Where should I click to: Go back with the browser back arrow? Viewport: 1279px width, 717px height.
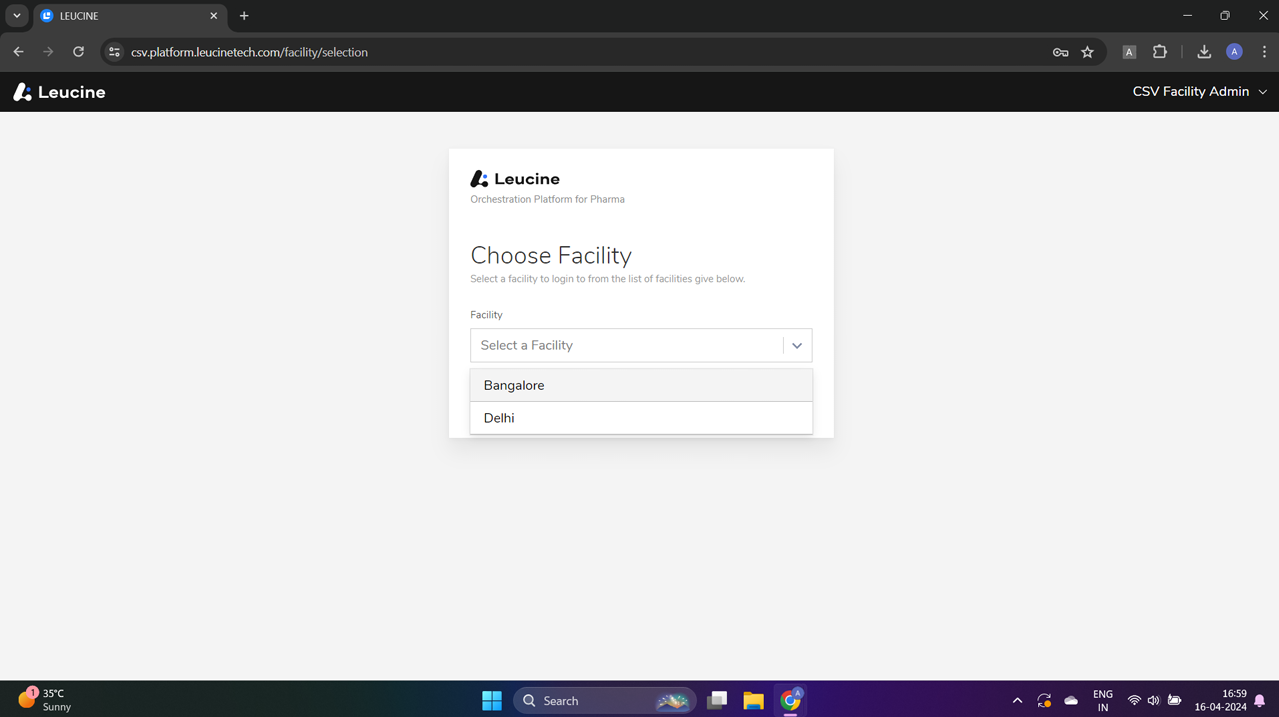click(18, 52)
